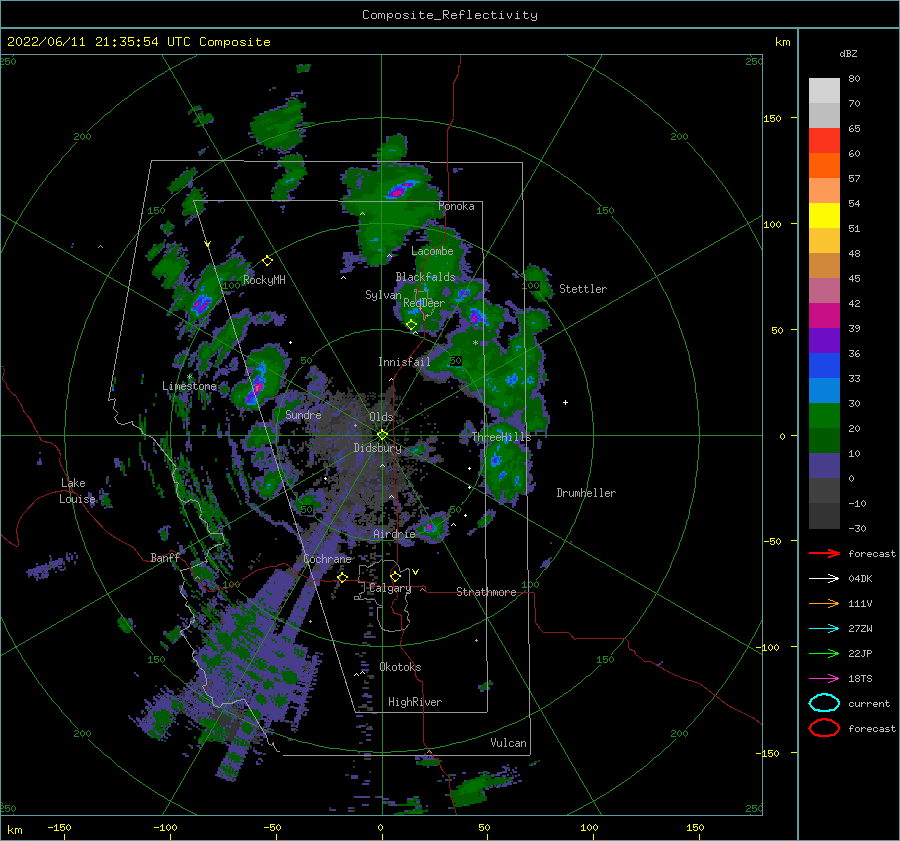Select the purple 10 dBZ swatch
Screen dimensions: 900x841
[824, 466]
